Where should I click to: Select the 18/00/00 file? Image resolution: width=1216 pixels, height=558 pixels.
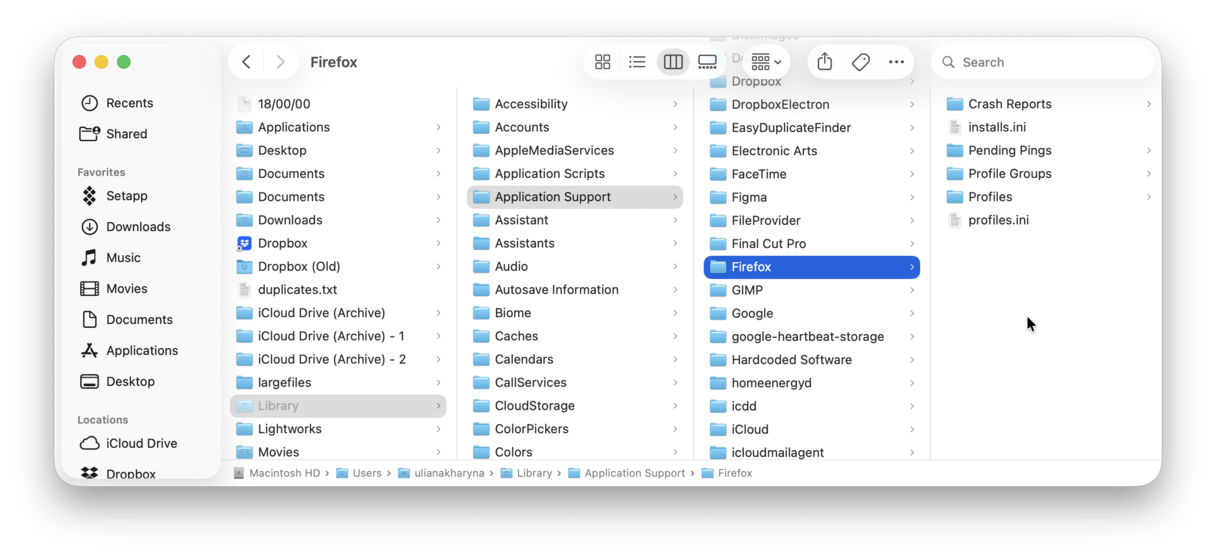click(338, 104)
